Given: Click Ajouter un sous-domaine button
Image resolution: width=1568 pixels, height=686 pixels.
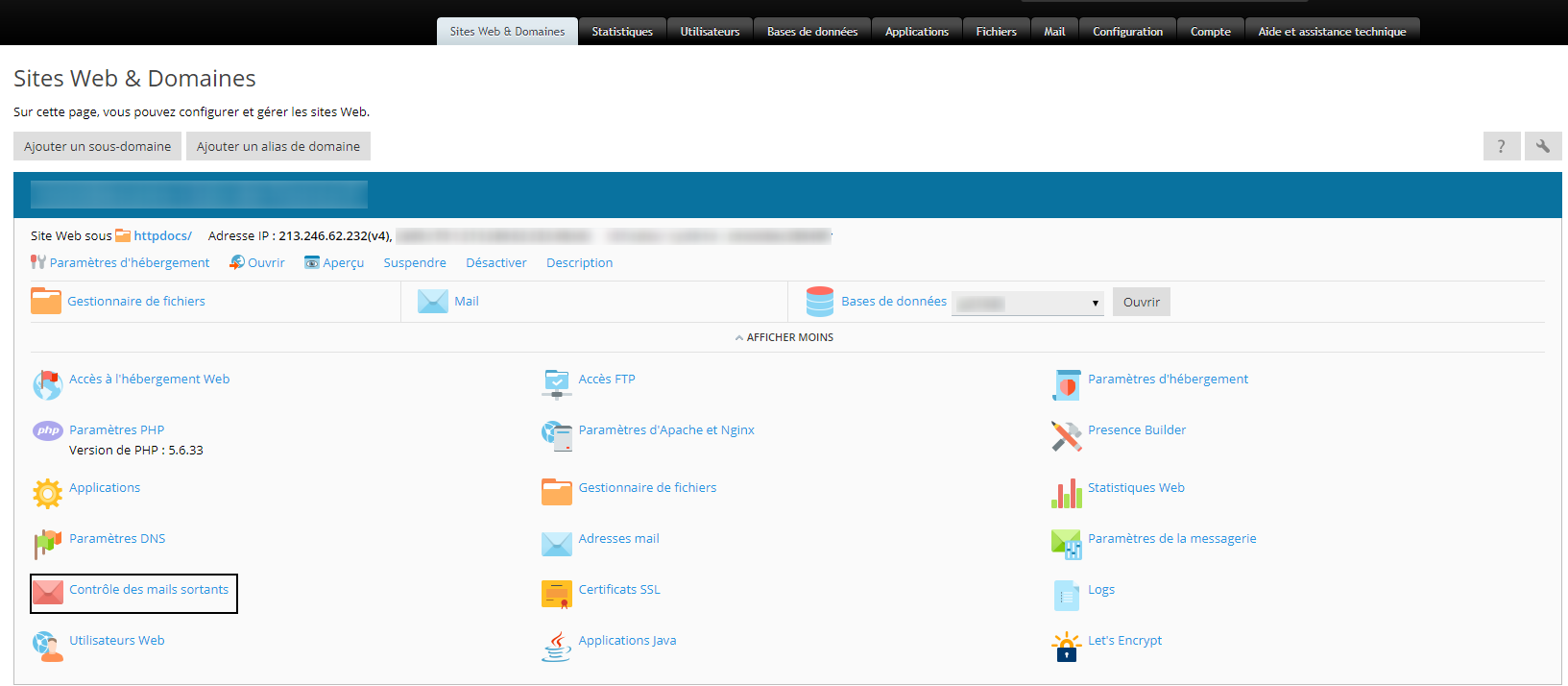Looking at the screenshot, I should coord(97,146).
